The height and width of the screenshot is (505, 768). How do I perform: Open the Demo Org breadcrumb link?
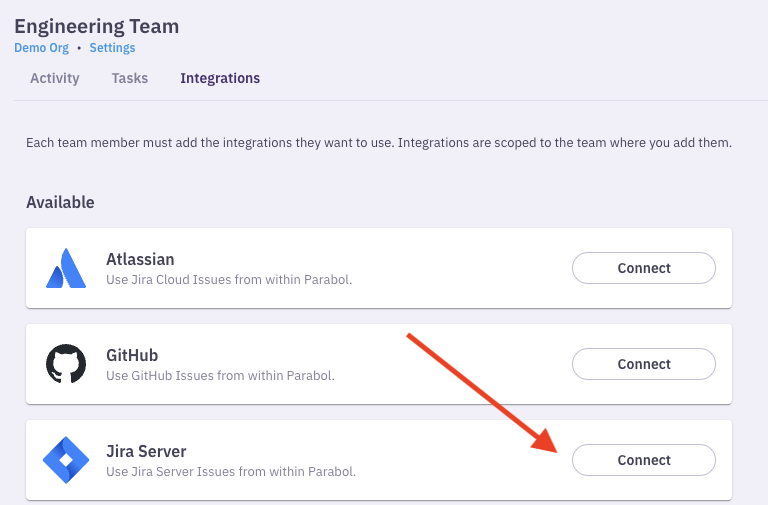[x=41, y=48]
